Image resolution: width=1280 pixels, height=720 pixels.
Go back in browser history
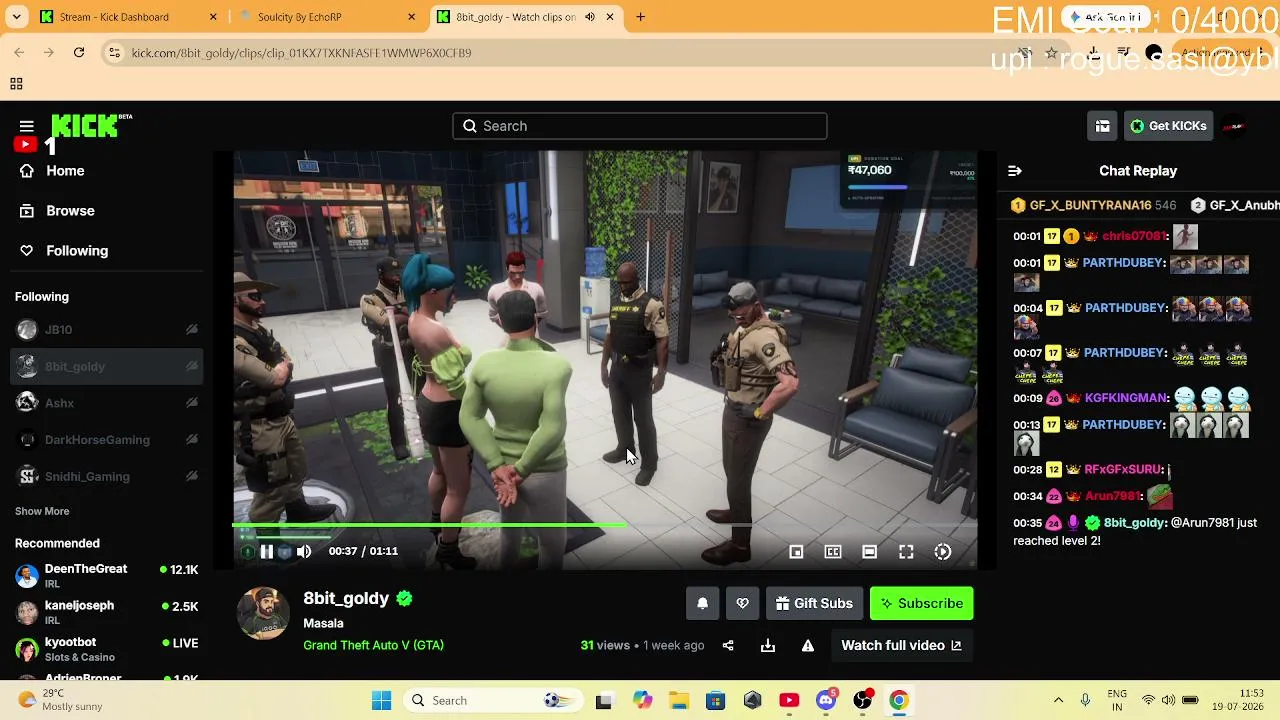pyautogui.click(x=19, y=53)
